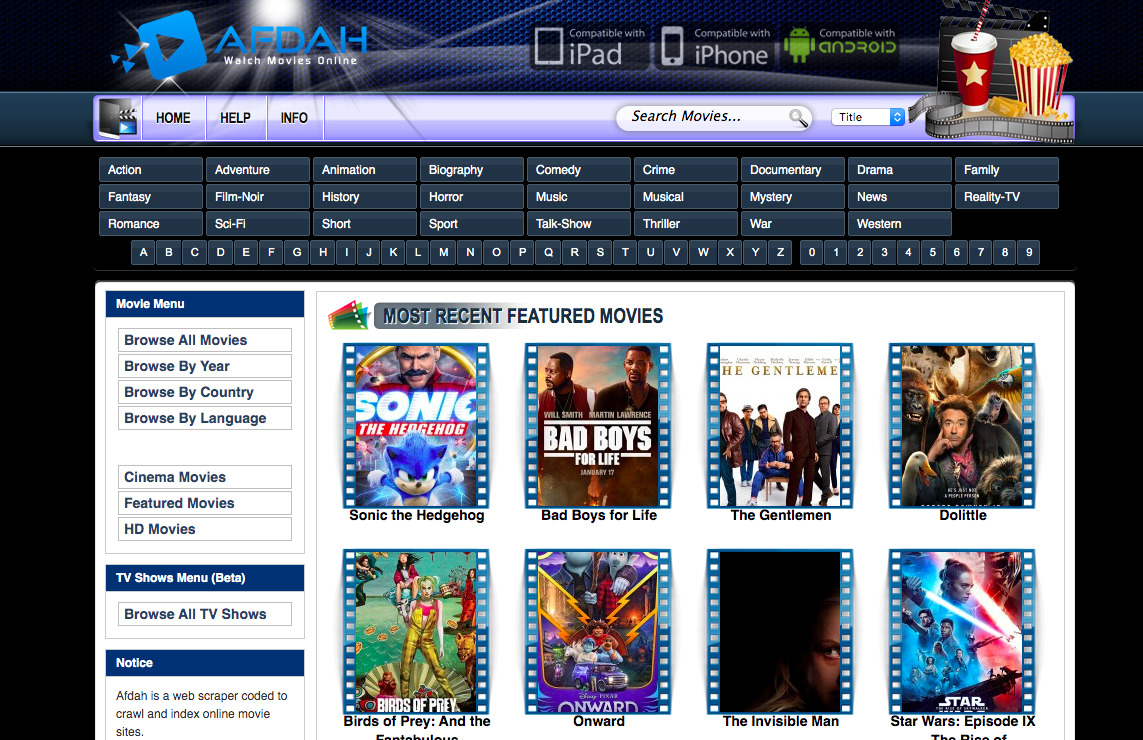Screen dimensions: 1143x740
Task: Click the iPad compatibility badge
Action: (x=590, y=47)
